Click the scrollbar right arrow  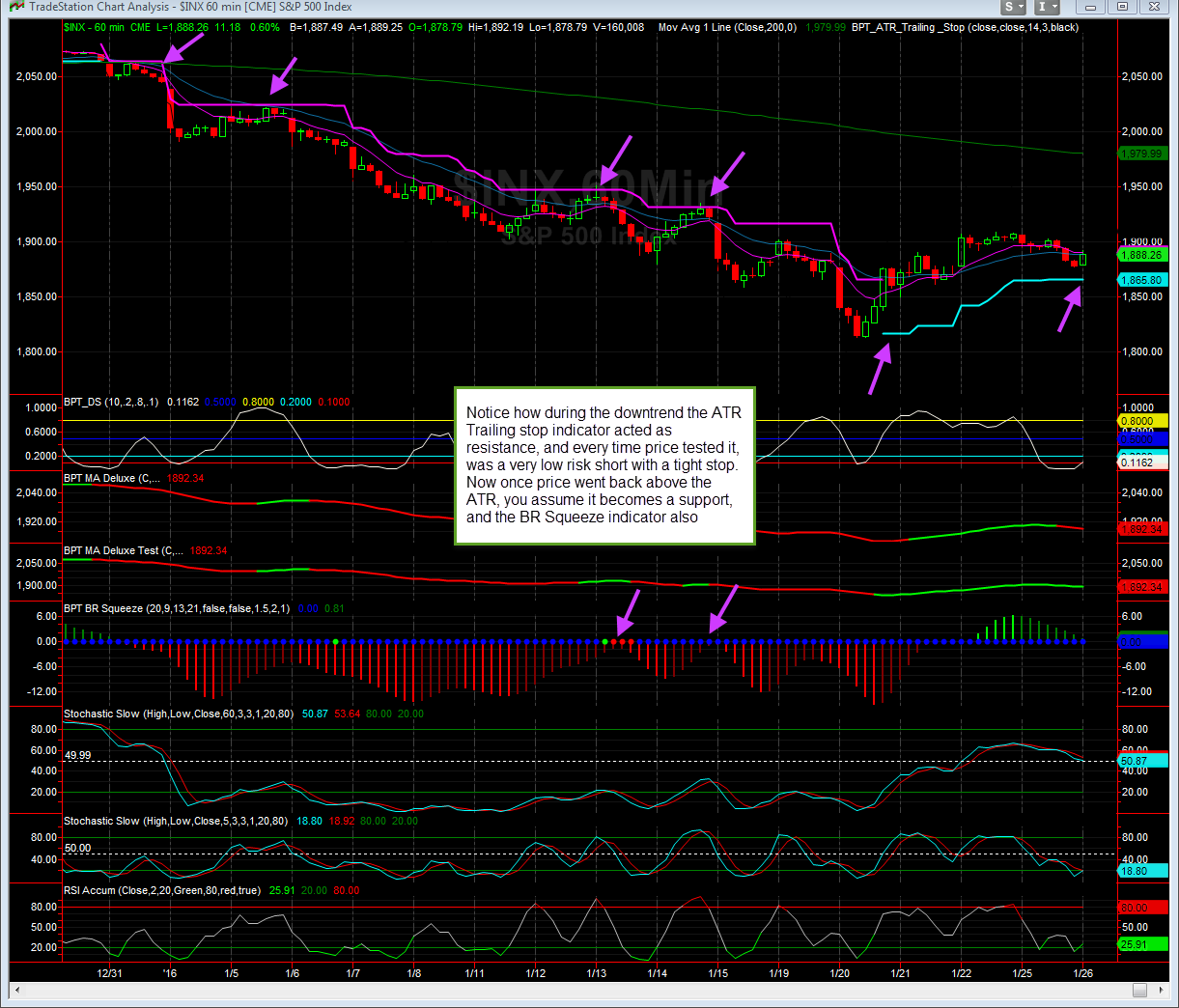point(1162,990)
